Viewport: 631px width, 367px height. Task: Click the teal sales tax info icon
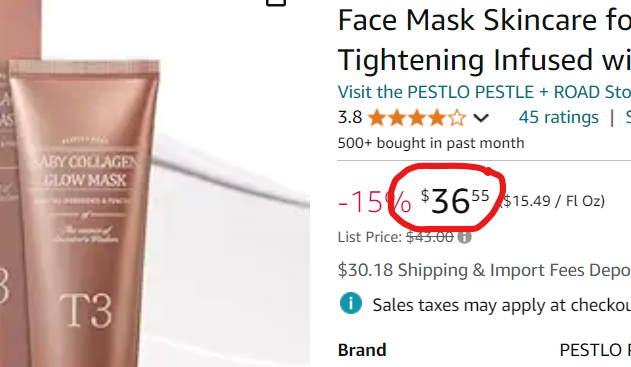tap(351, 303)
